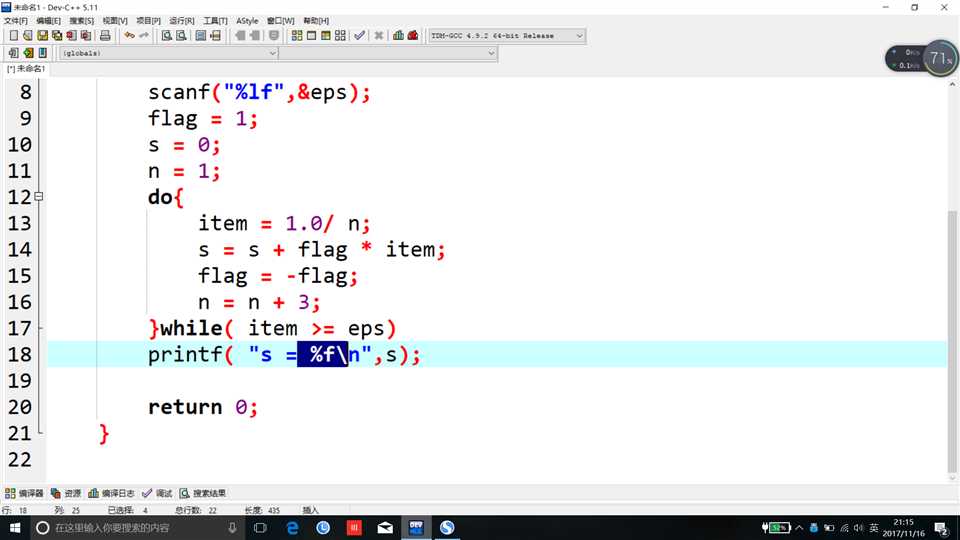
Task: Create a new source file from the toolbar
Action: [x=13, y=36]
